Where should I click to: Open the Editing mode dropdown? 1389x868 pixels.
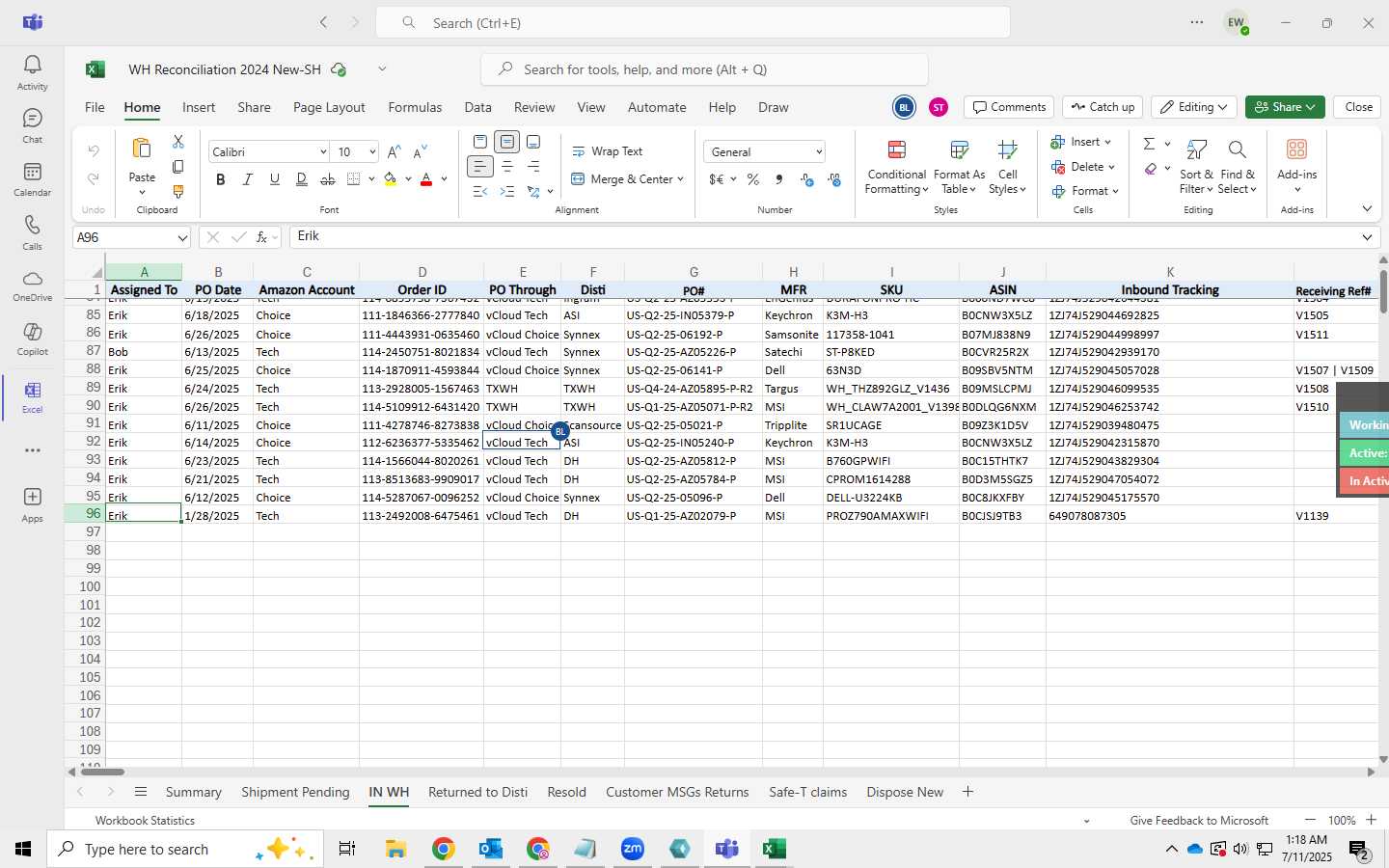tap(1194, 107)
